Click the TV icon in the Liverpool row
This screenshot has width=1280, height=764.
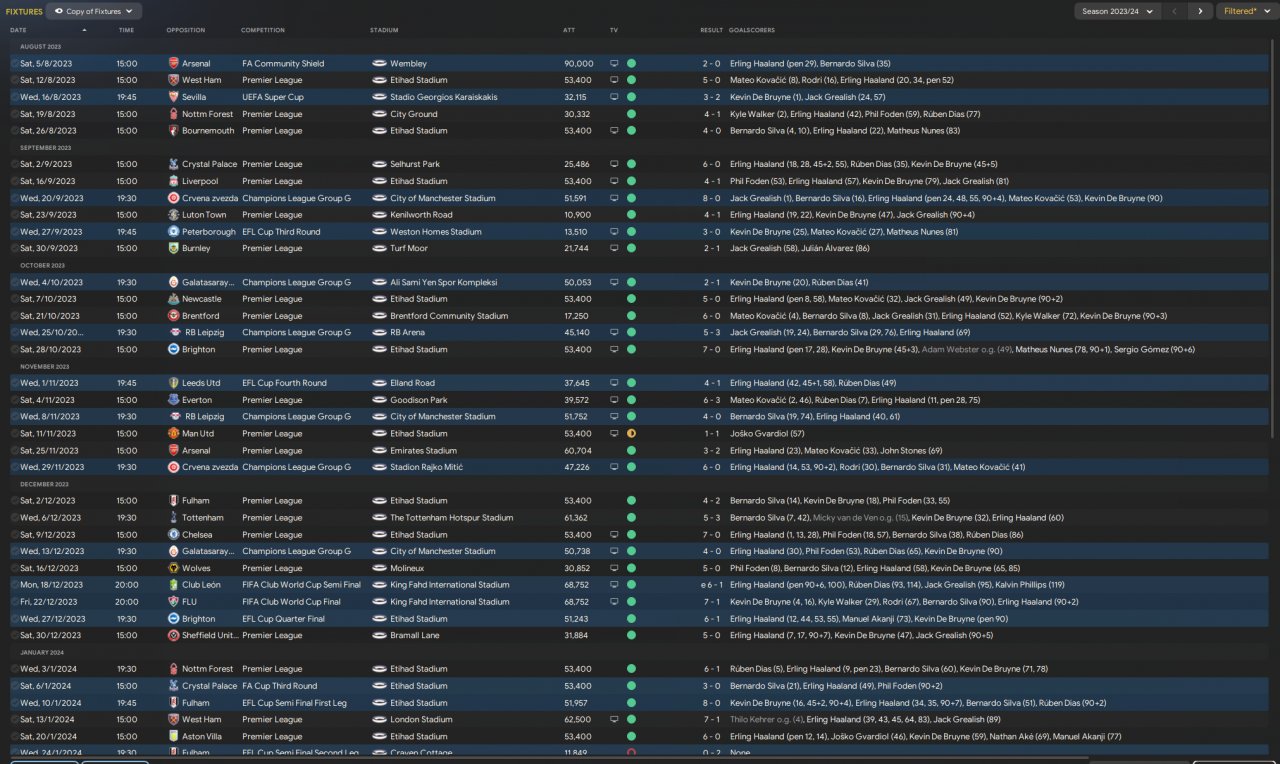click(615, 181)
